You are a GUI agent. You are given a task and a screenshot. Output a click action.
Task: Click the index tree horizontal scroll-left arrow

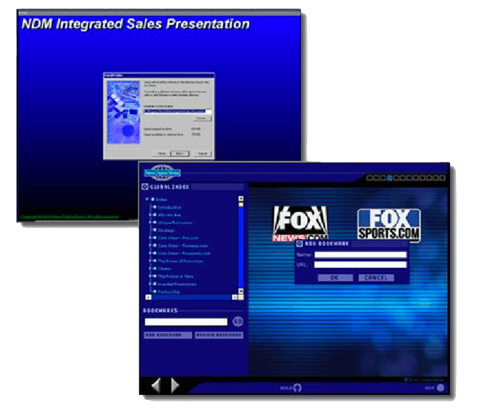point(148,297)
